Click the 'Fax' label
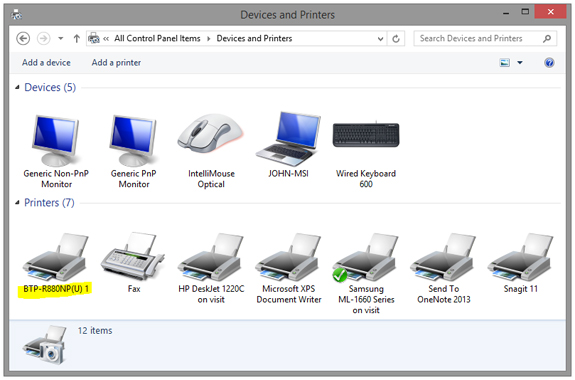 [x=134, y=289]
